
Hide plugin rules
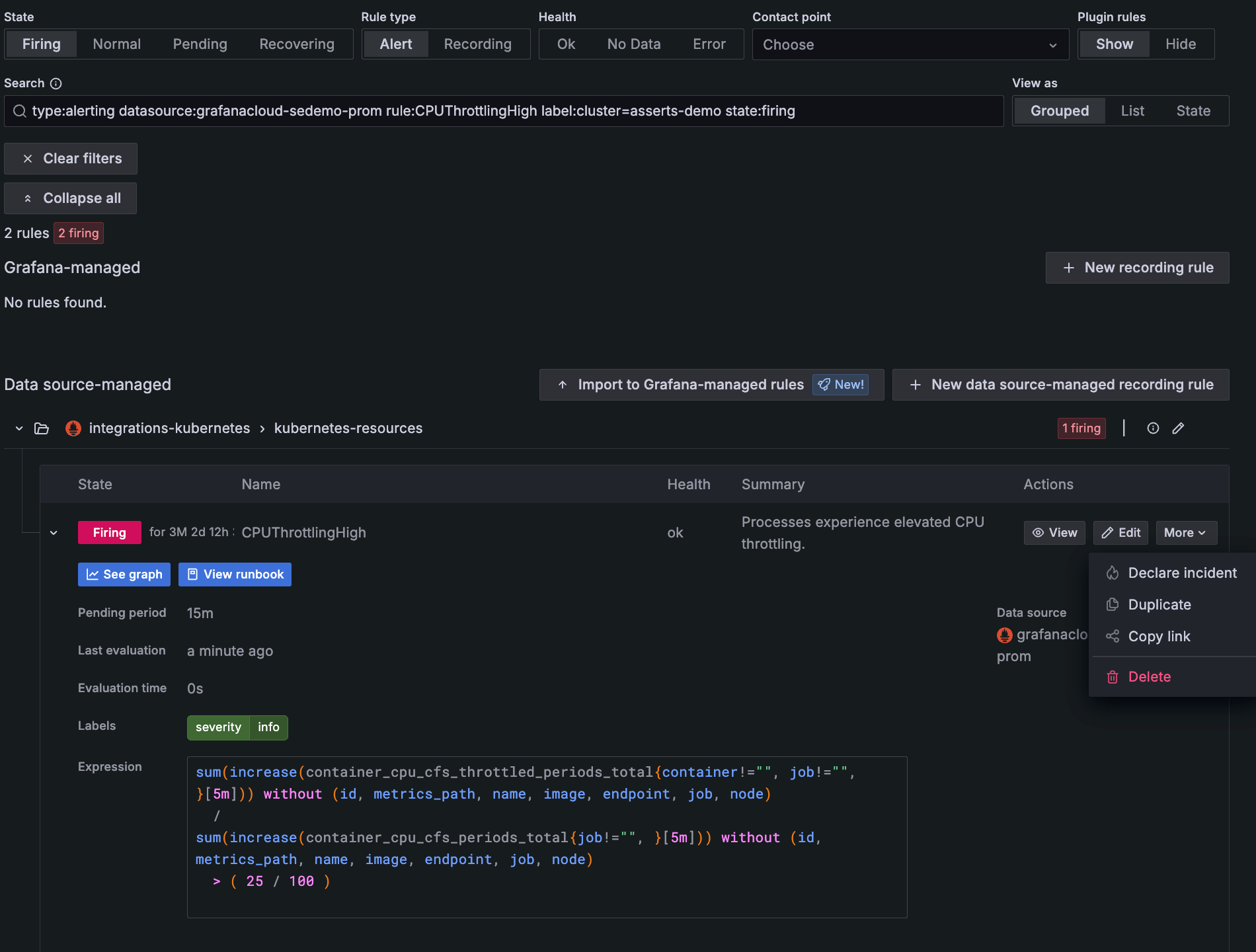1180,44
